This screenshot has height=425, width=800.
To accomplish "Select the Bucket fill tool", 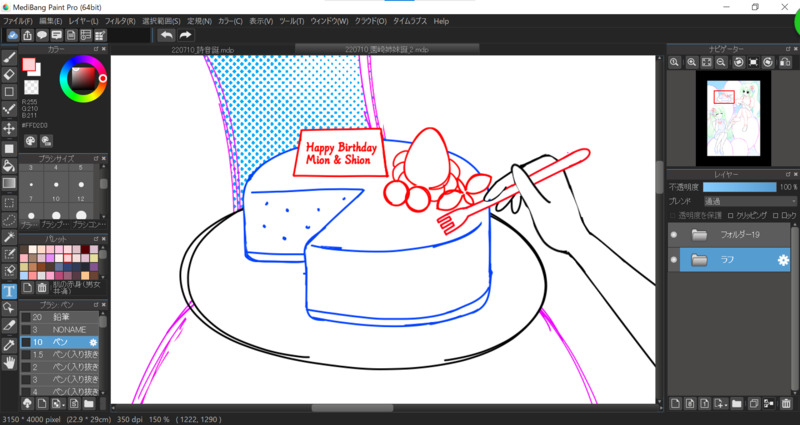I will click(x=9, y=166).
